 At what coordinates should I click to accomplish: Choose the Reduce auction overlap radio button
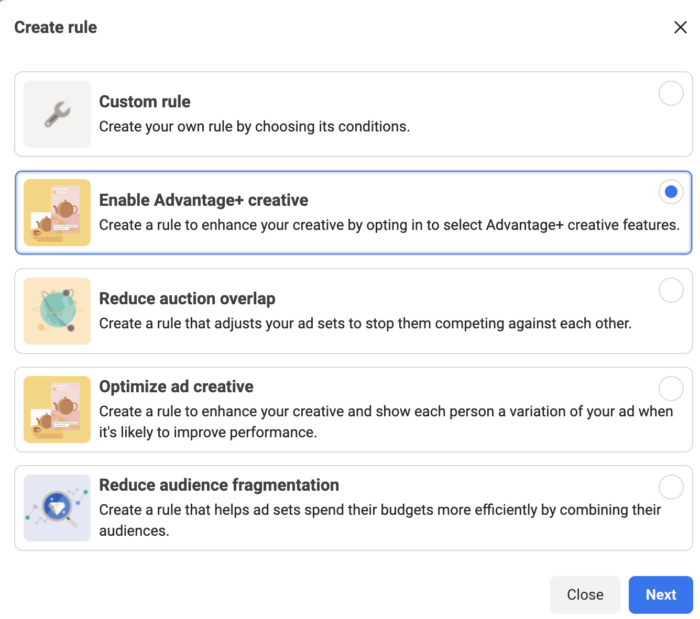click(x=671, y=290)
